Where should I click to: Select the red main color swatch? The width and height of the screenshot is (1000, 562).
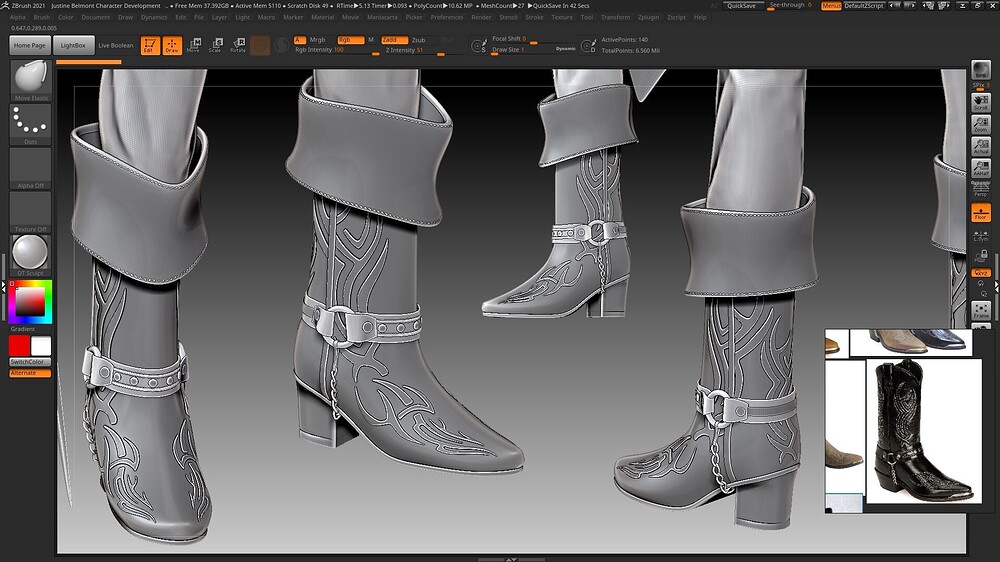pyautogui.click(x=19, y=346)
